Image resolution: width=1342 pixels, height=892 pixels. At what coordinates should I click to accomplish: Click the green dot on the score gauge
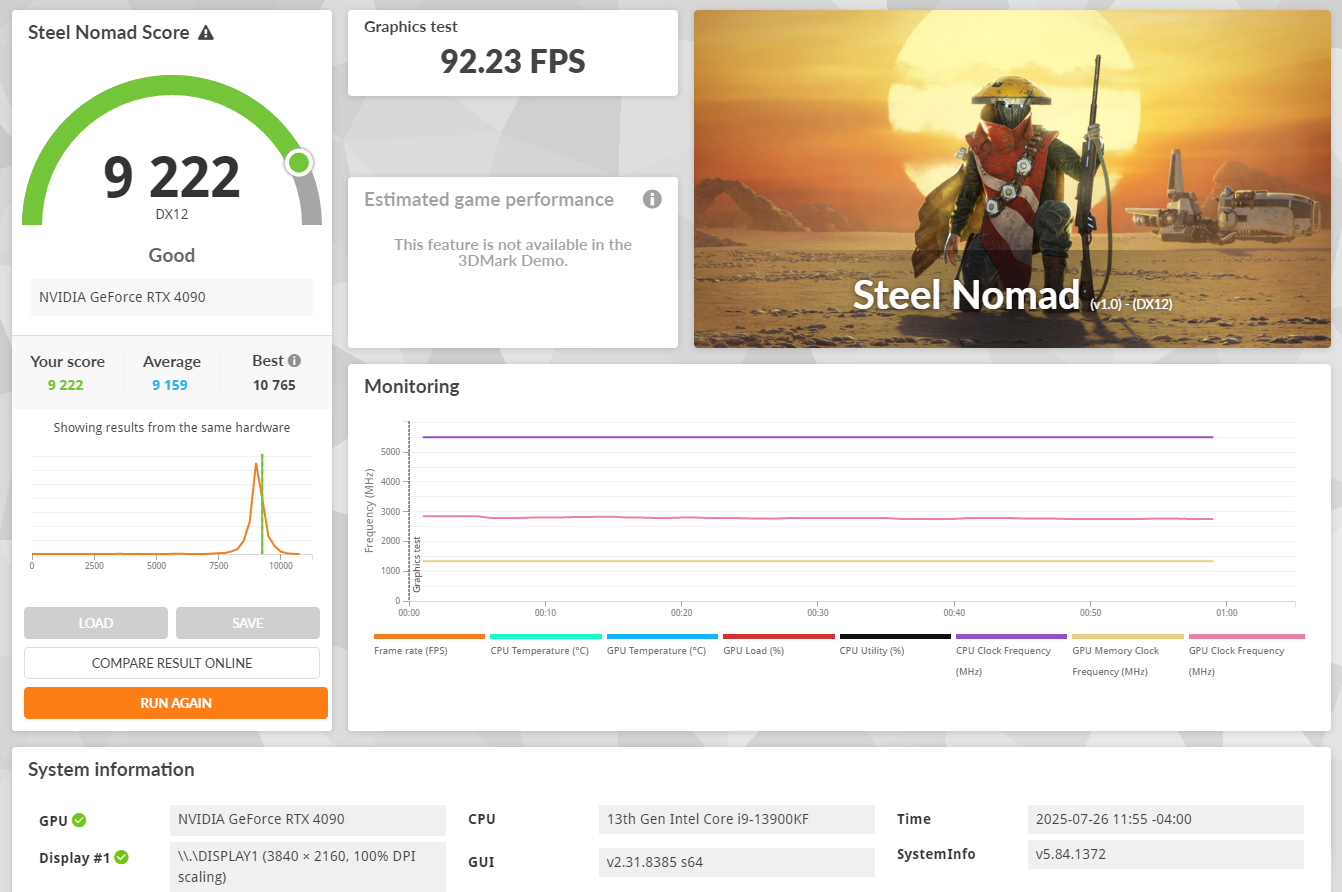click(298, 162)
